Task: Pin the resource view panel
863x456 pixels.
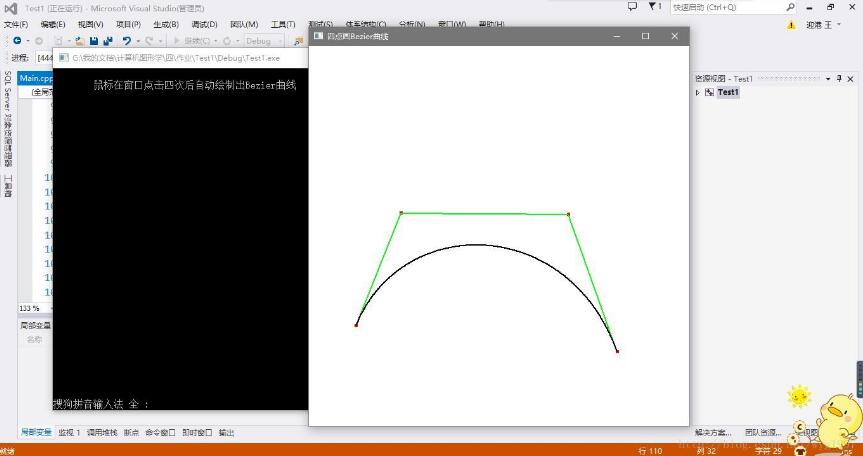Action: [x=839, y=79]
